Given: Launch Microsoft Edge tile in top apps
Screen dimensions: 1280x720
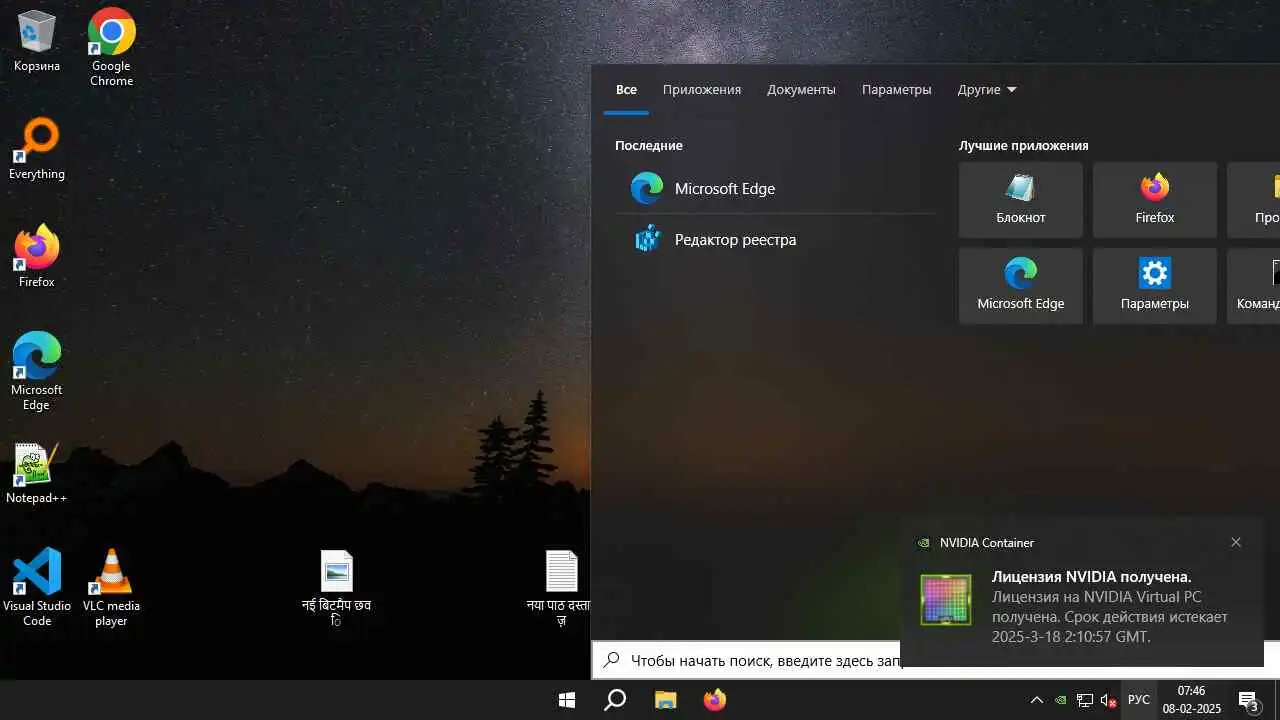Looking at the screenshot, I should click(x=1020, y=286).
